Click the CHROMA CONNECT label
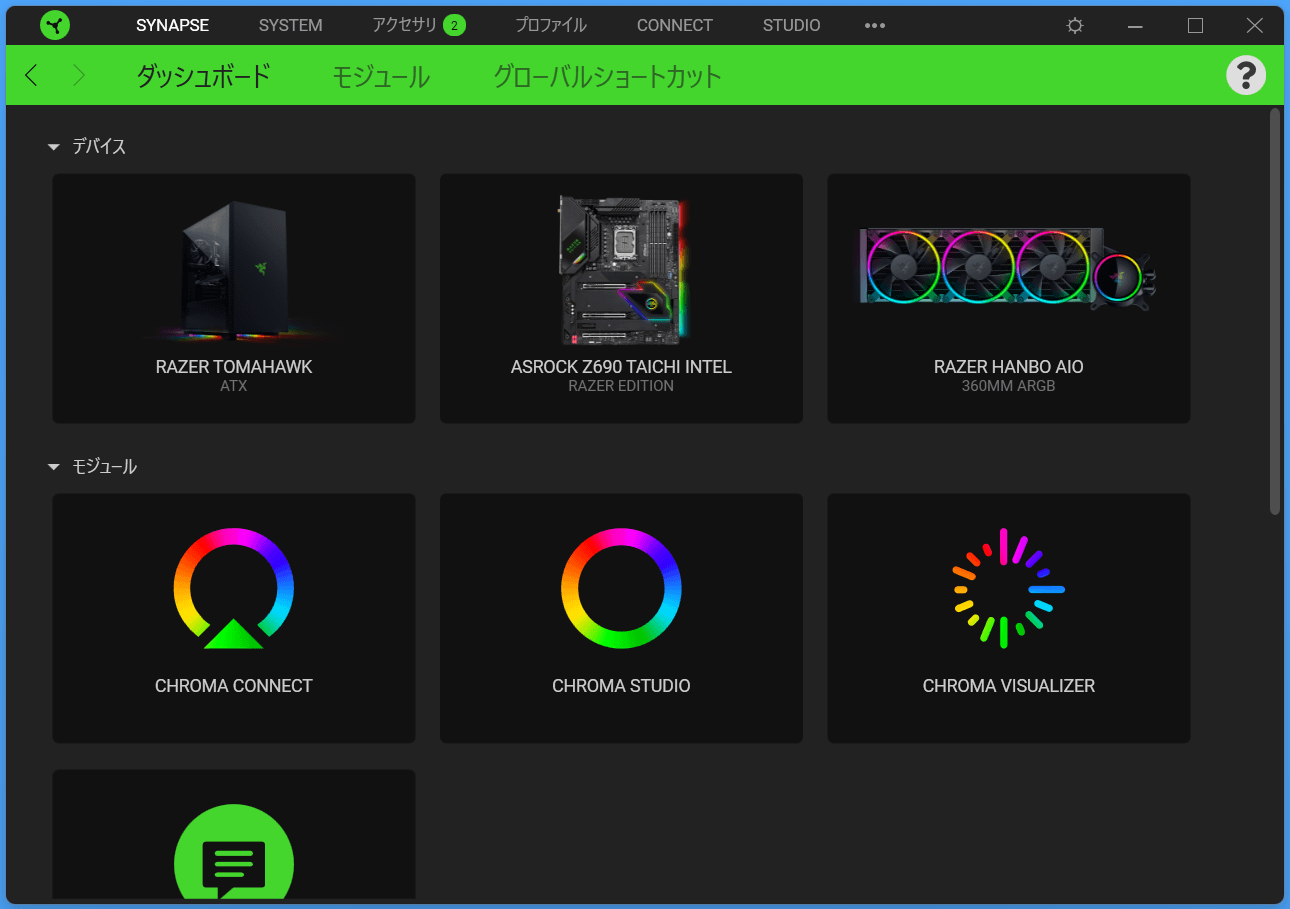1290x909 pixels. pos(234,686)
